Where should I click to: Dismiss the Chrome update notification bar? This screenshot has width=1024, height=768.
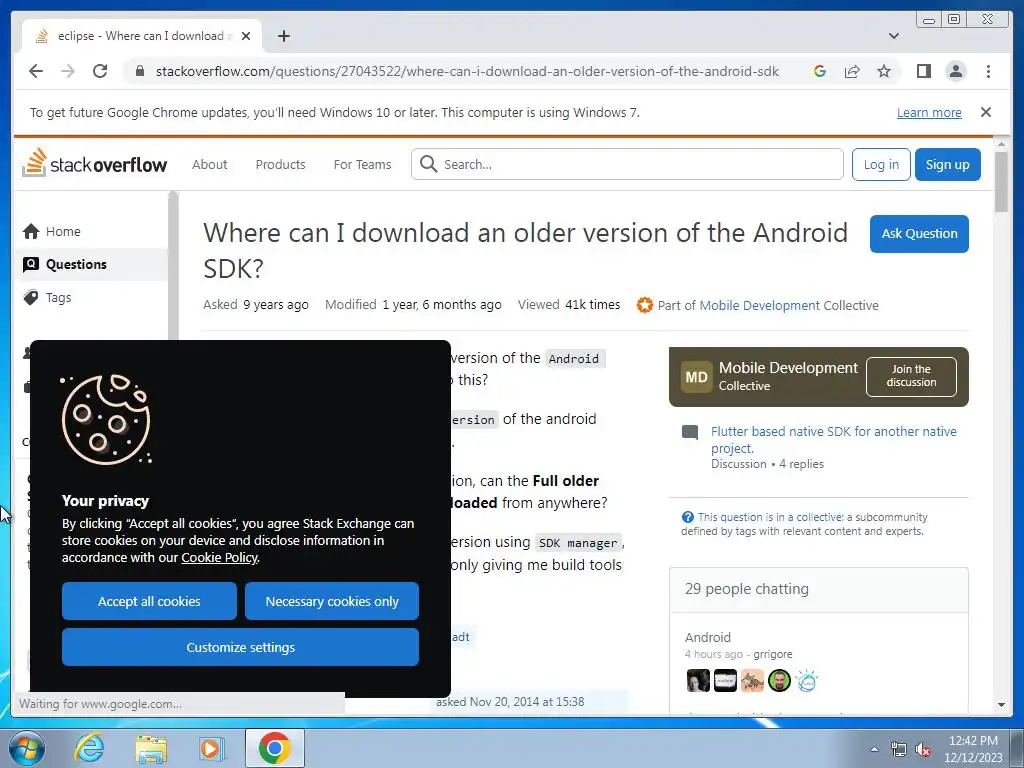(985, 112)
